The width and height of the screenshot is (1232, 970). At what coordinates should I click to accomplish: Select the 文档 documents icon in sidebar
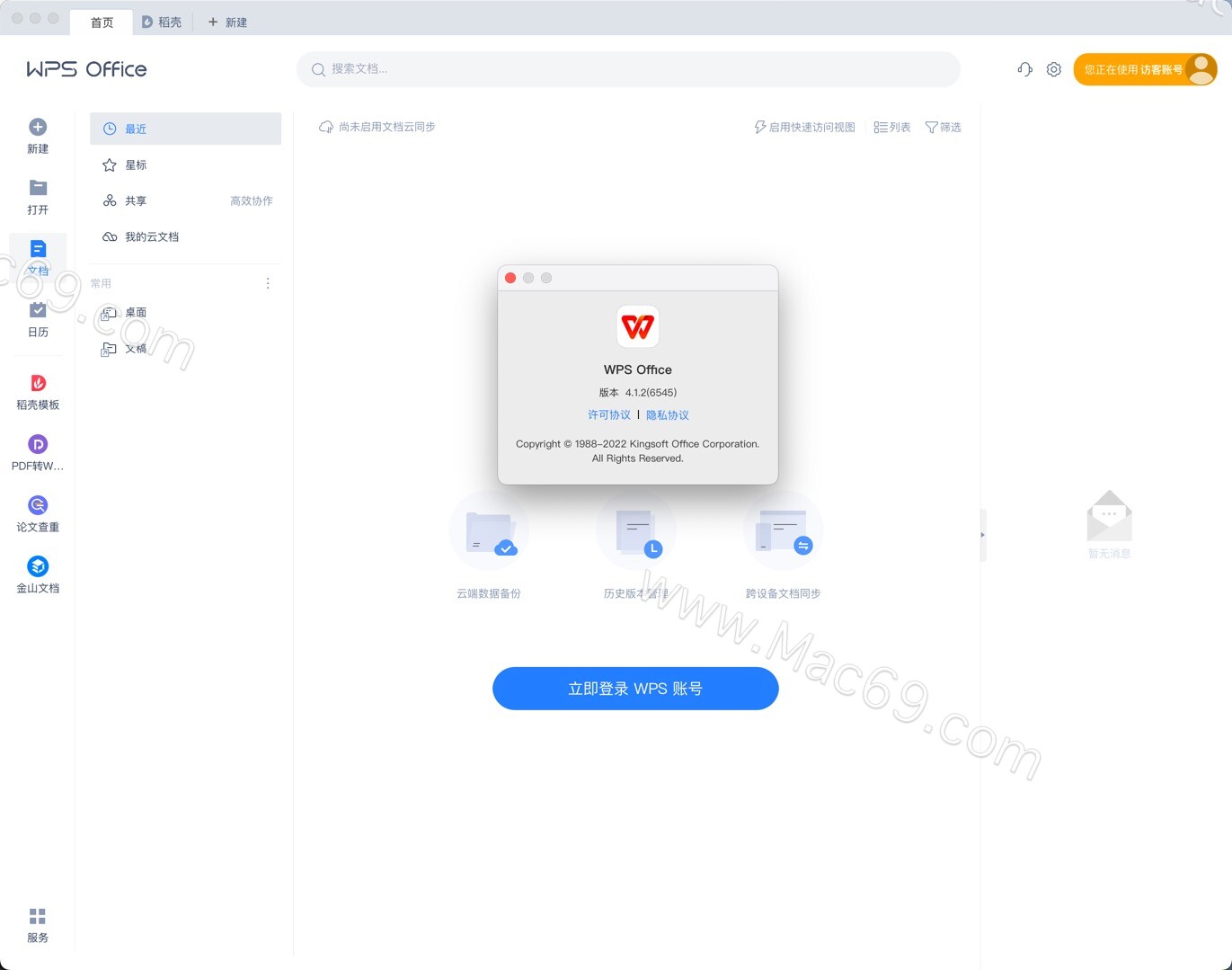coord(38,249)
